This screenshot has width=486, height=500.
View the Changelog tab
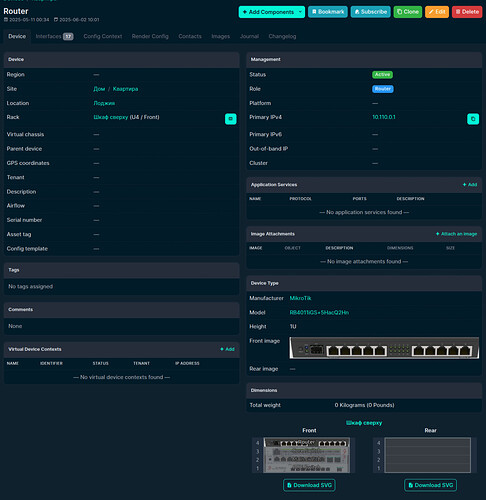282,36
